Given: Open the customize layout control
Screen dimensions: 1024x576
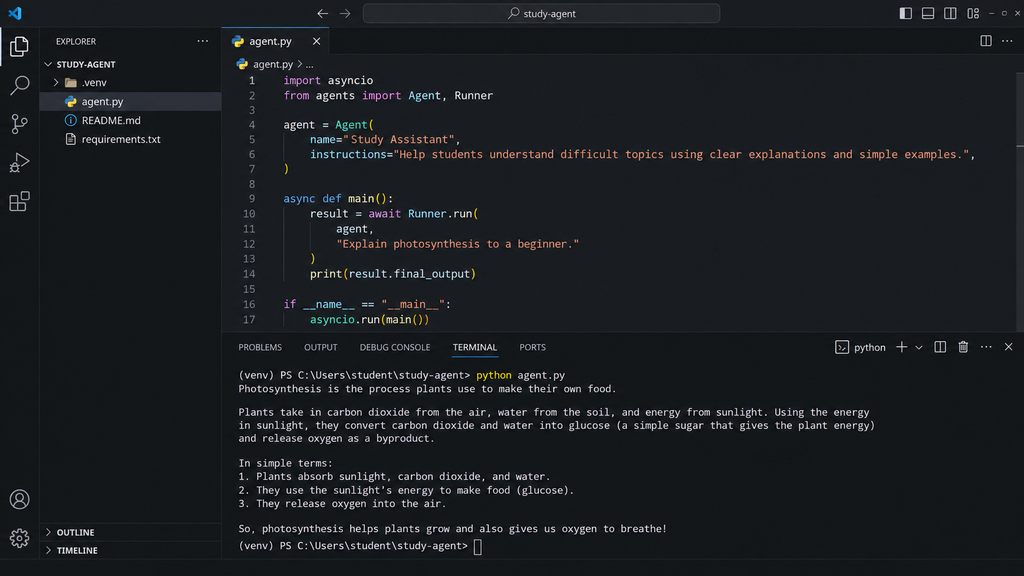Looking at the screenshot, I should point(973,13).
